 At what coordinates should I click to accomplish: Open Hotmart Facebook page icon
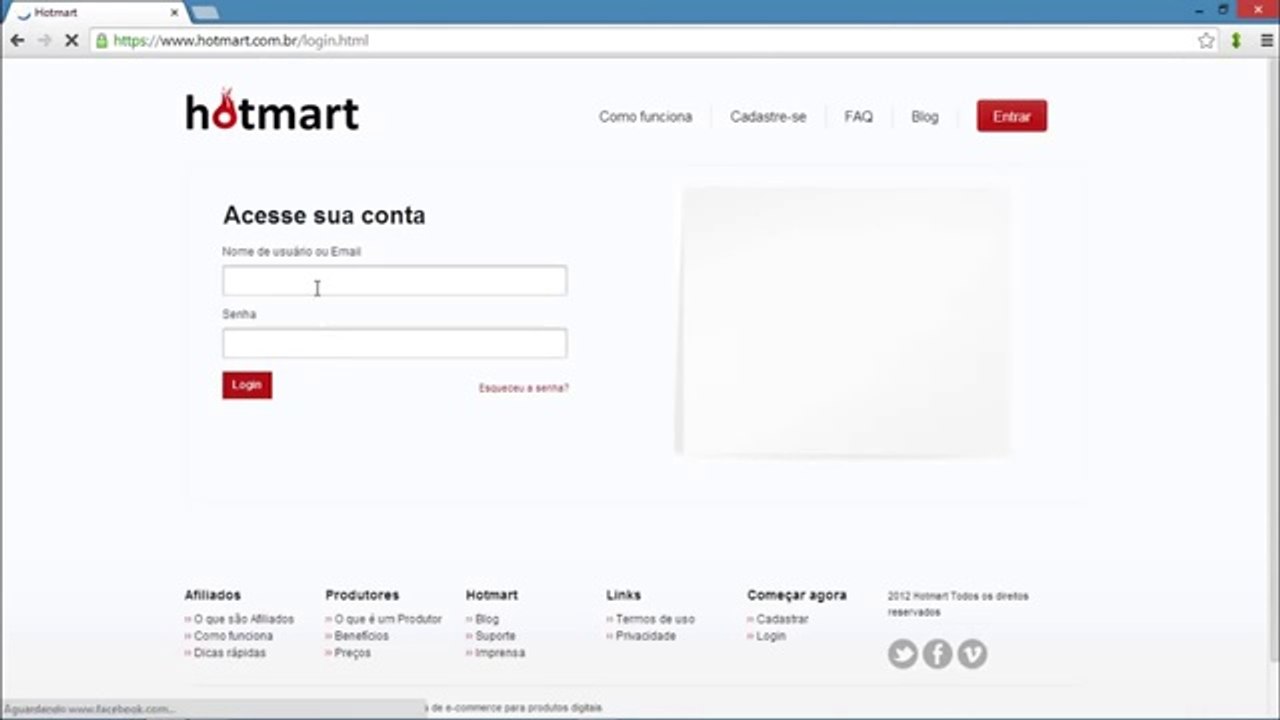coord(937,654)
